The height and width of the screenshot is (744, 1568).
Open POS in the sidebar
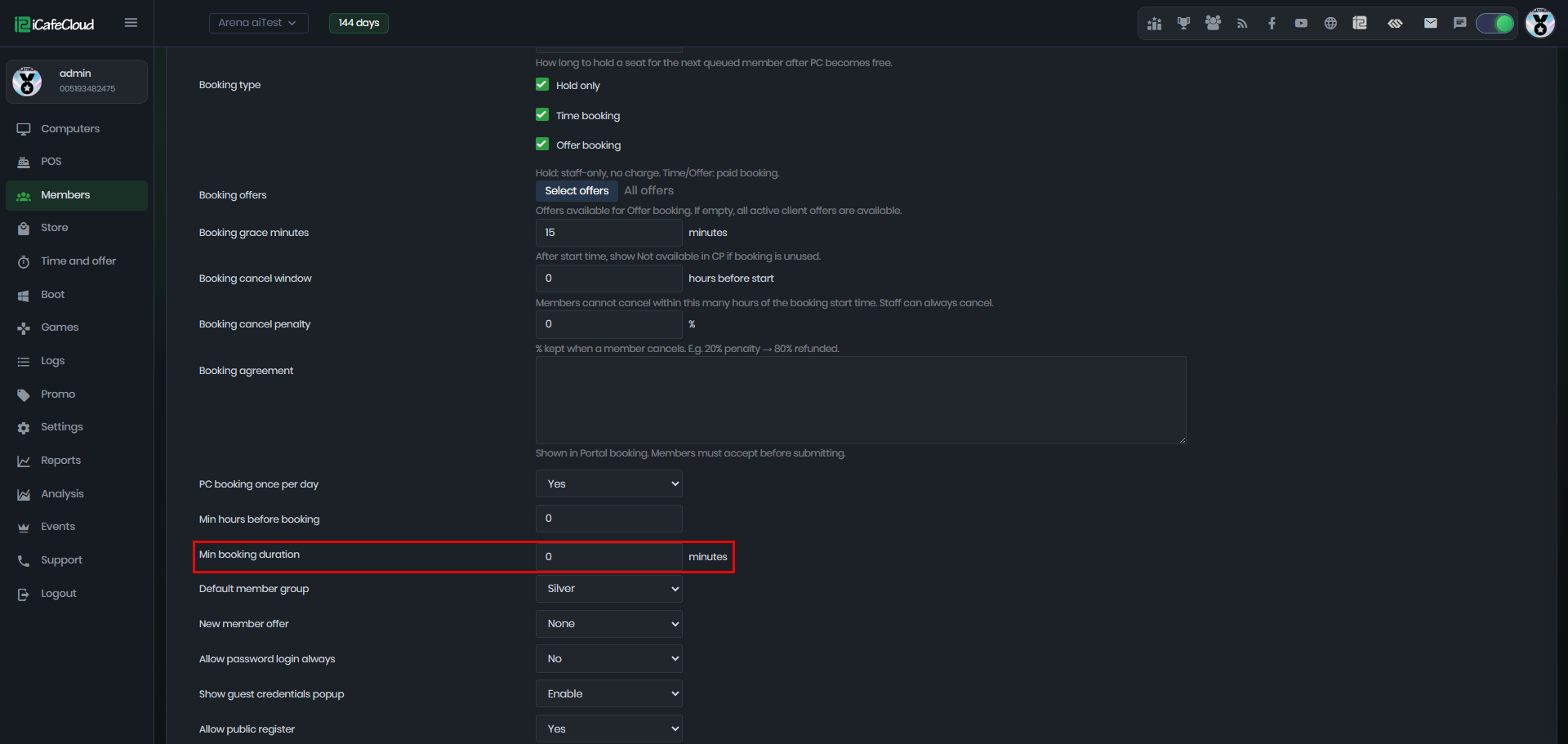pyautogui.click(x=77, y=162)
